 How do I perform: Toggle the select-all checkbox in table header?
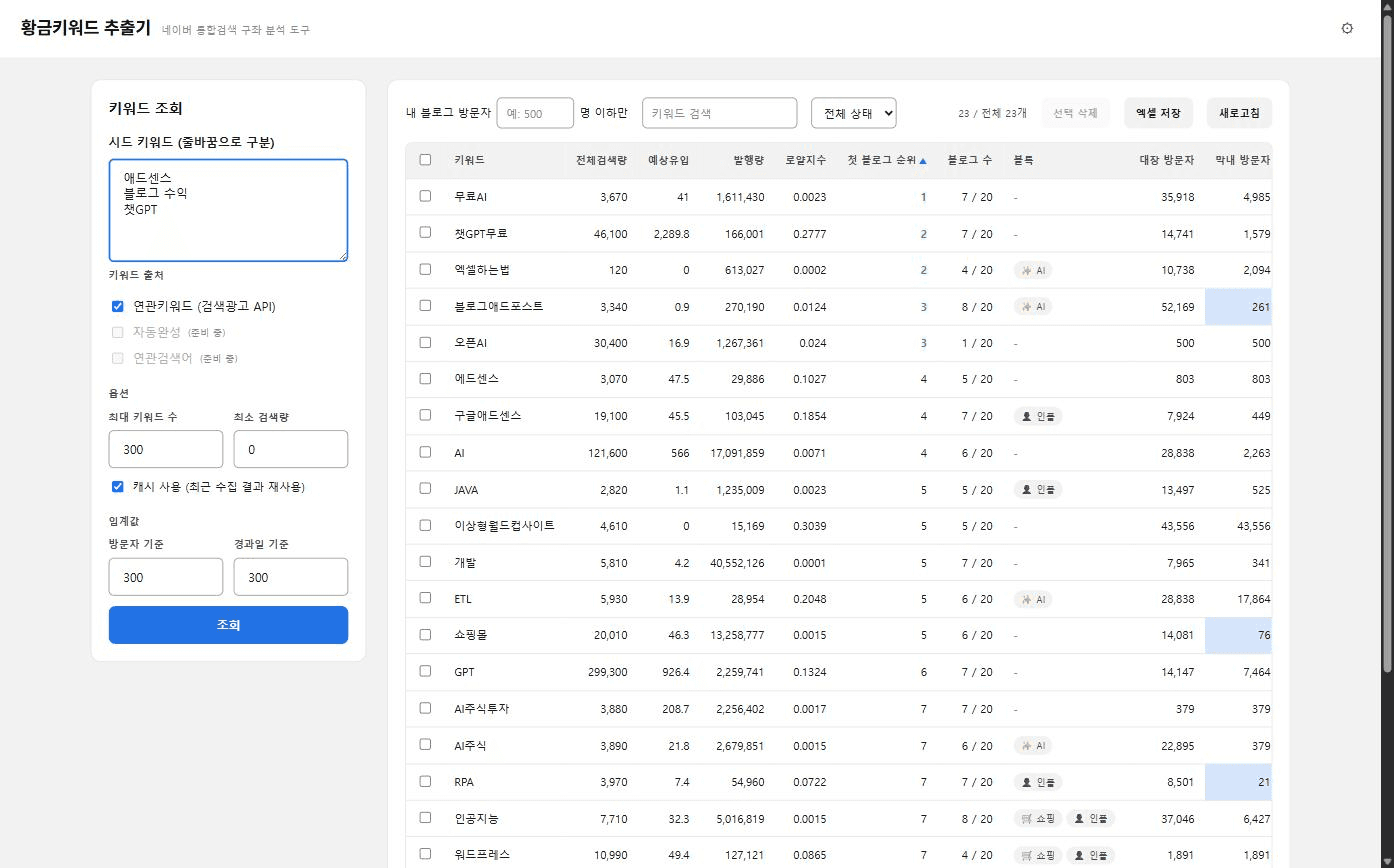(x=426, y=160)
